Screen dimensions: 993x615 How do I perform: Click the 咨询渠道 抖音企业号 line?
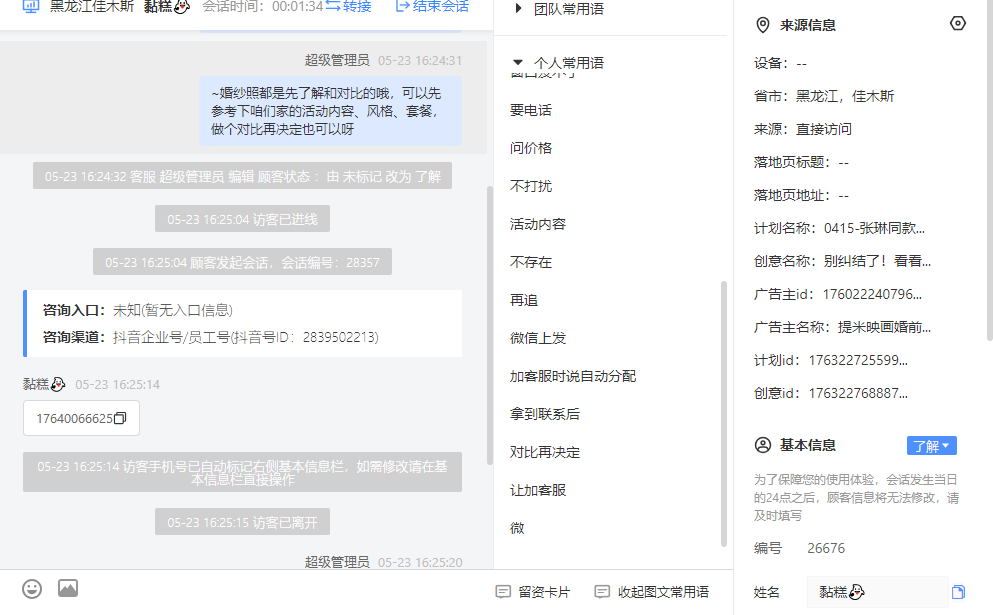pyautogui.click(x=210, y=337)
